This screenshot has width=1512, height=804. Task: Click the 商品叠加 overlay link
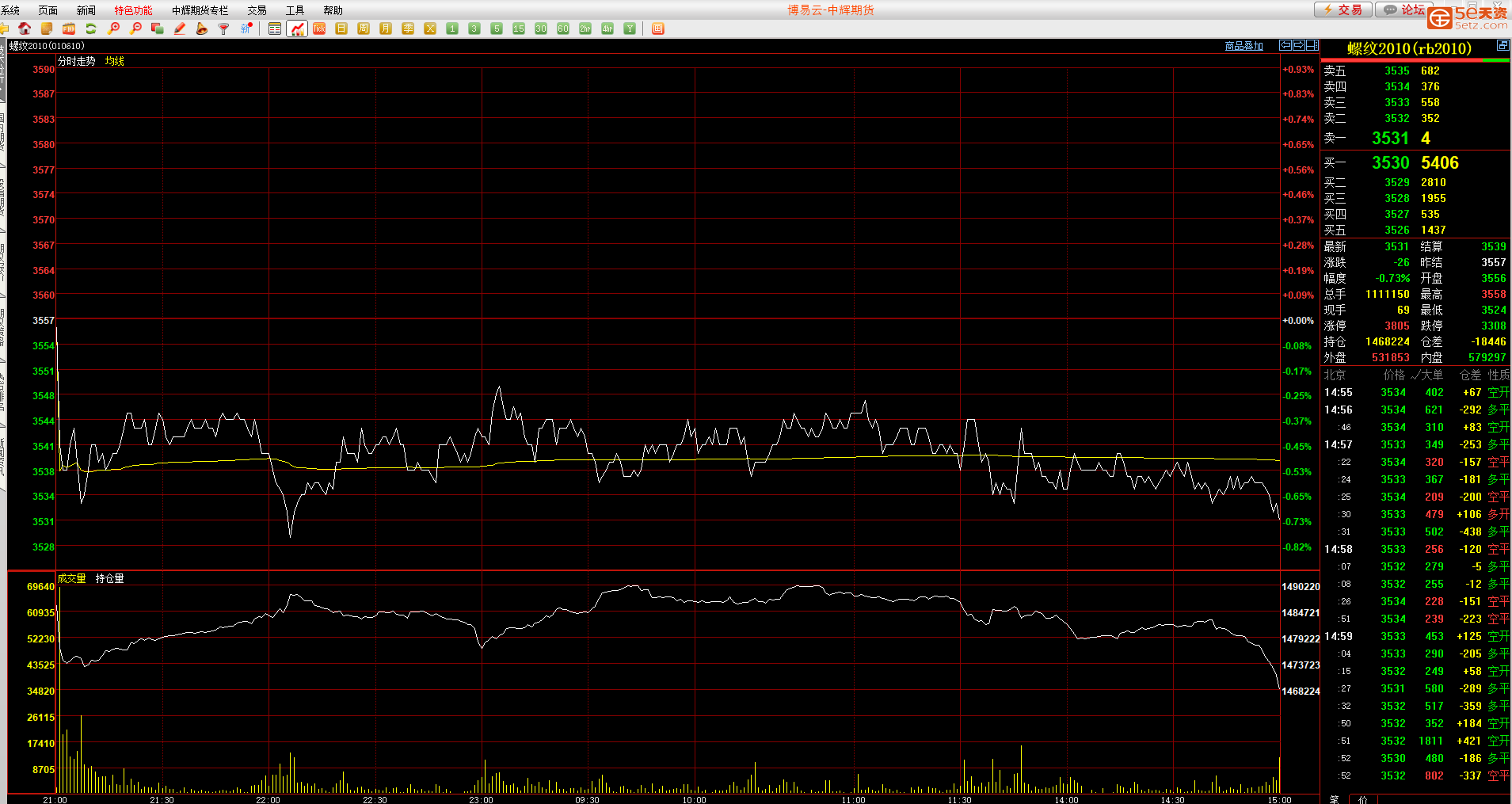click(x=1243, y=46)
